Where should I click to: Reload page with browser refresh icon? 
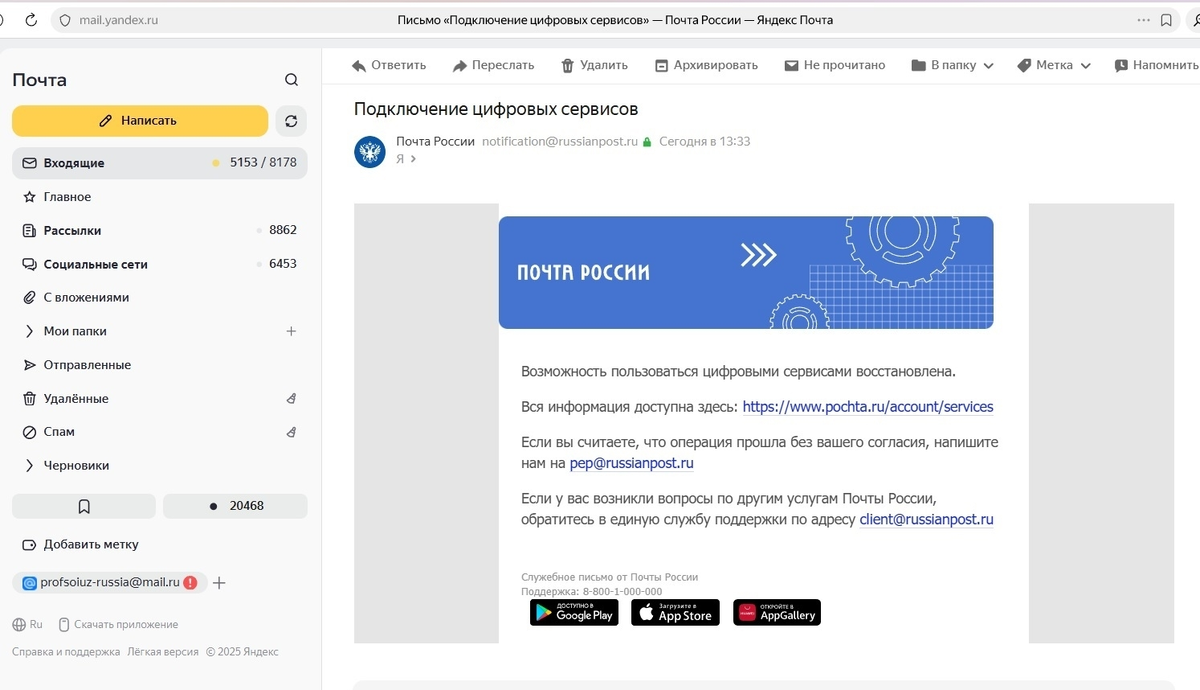[x=31, y=20]
